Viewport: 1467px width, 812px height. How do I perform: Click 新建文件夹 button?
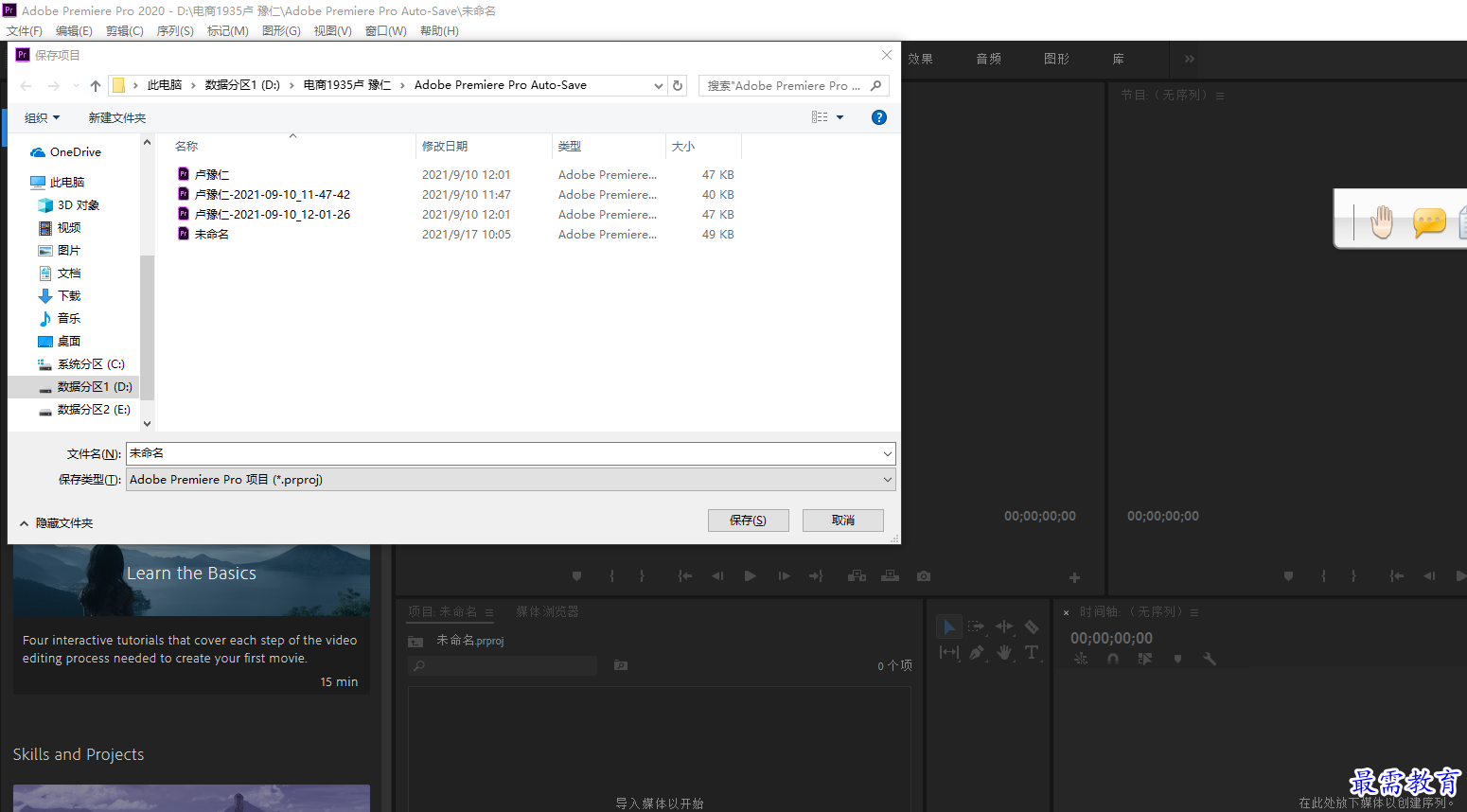[x=117, y=117]
